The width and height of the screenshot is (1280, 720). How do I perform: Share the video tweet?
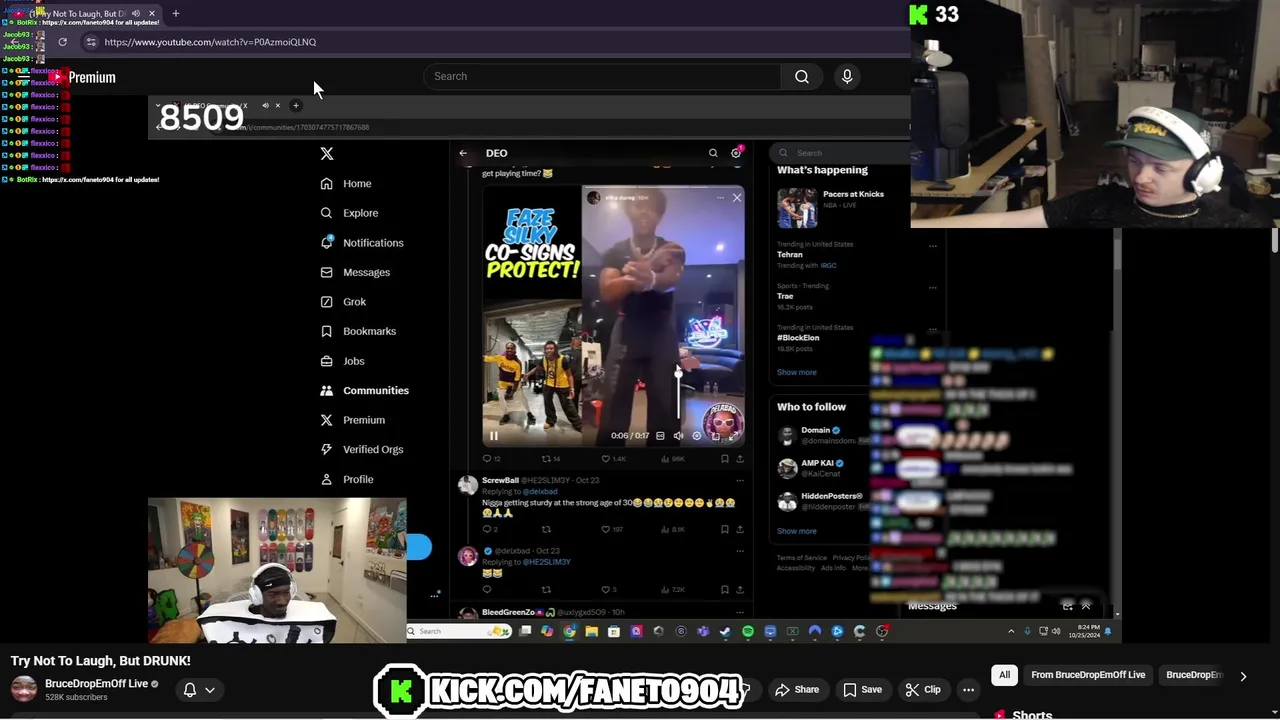740,459
